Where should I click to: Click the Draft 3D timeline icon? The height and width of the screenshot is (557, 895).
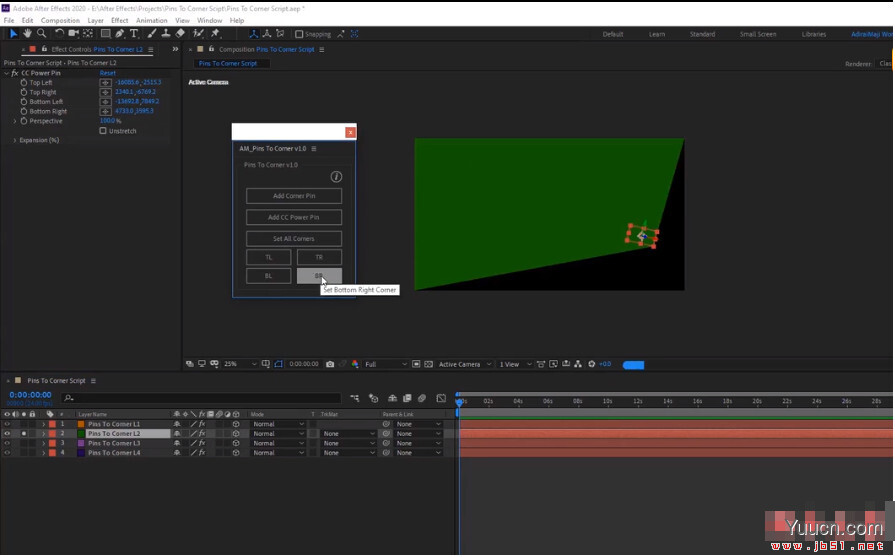click(374, 398)
